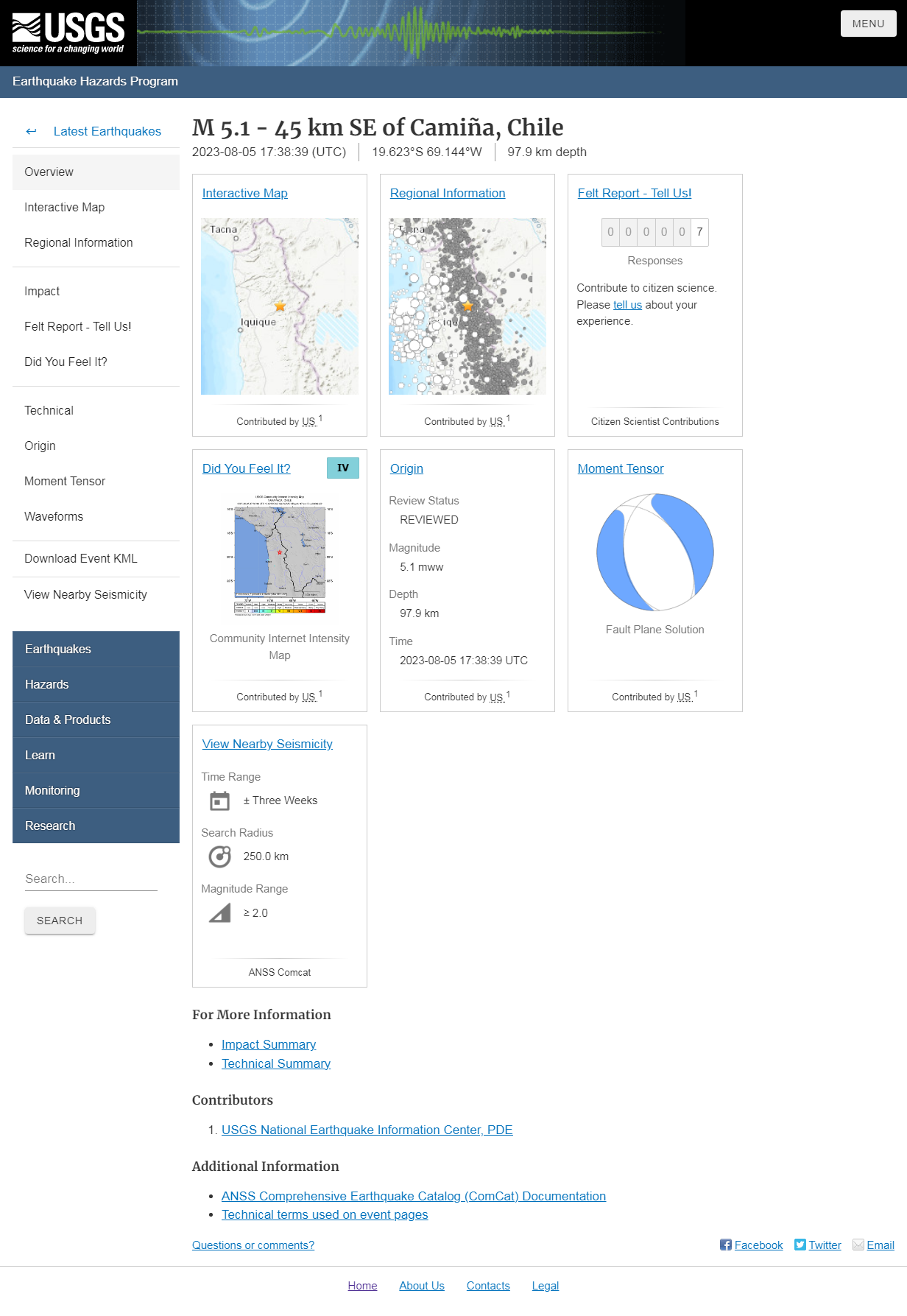The height and width of the screenshot is (1316, 907).
Task: Open Technical in the sidebar
Action: point(96,410)
